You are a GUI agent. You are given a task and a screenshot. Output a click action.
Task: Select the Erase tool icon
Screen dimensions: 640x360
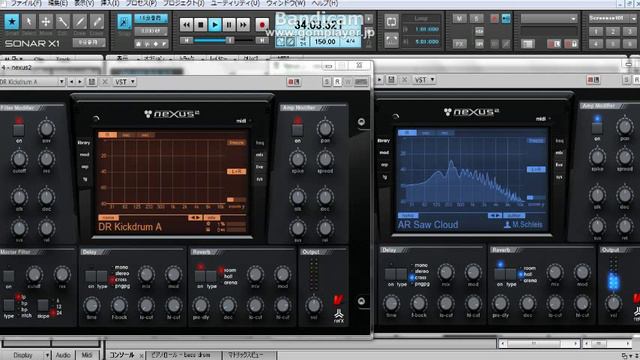[97, 22]
